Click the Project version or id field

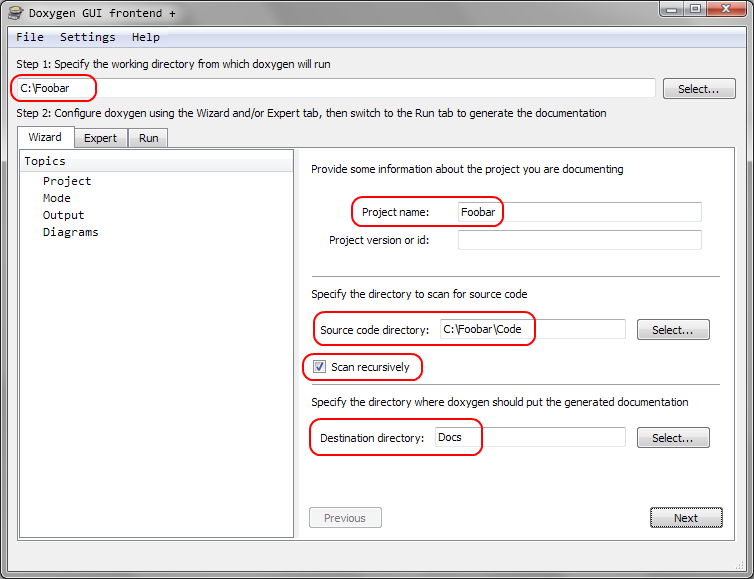click(x=579, y=240)
